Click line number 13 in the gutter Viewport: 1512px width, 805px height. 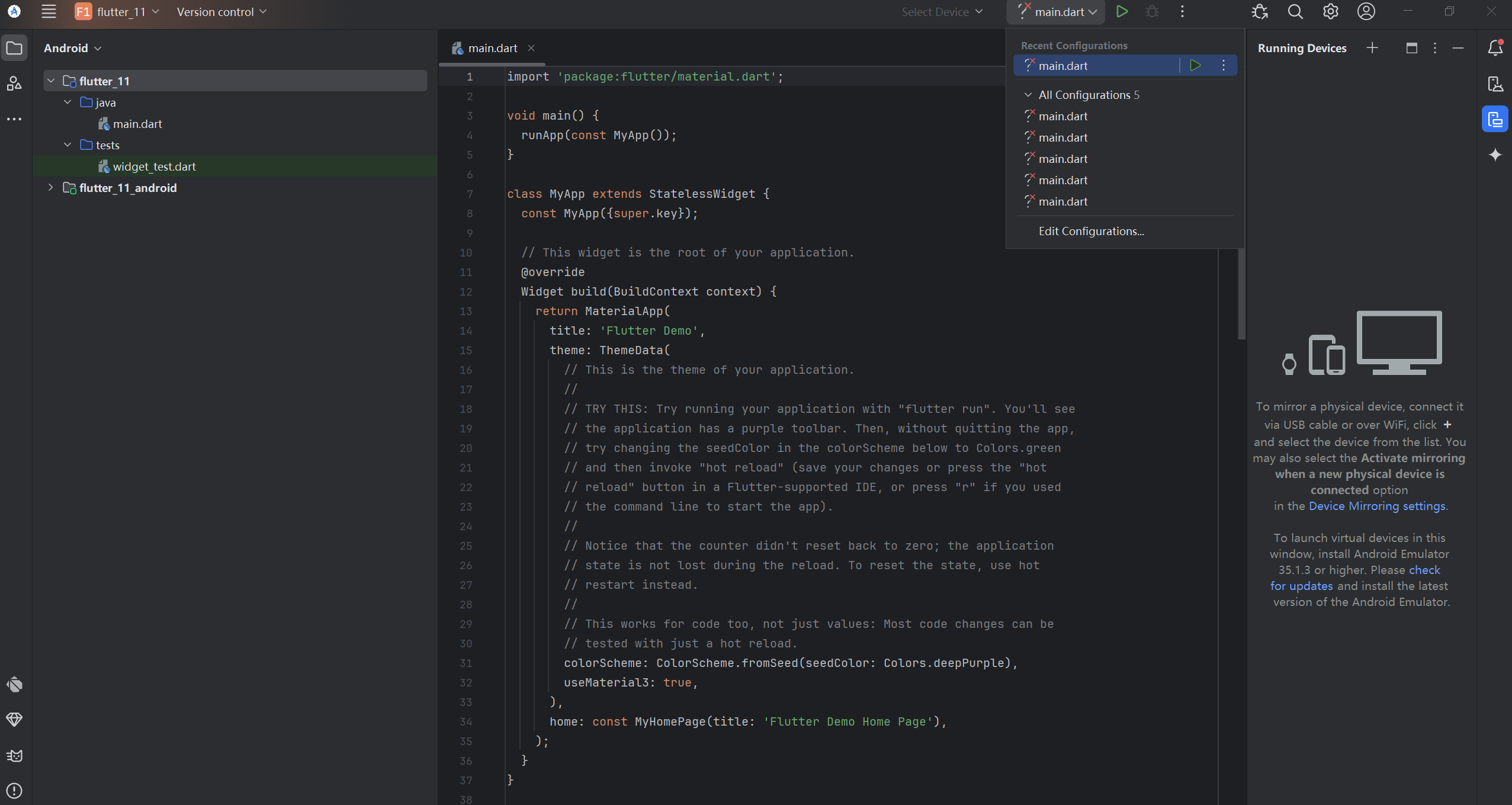tap(466, 311)
